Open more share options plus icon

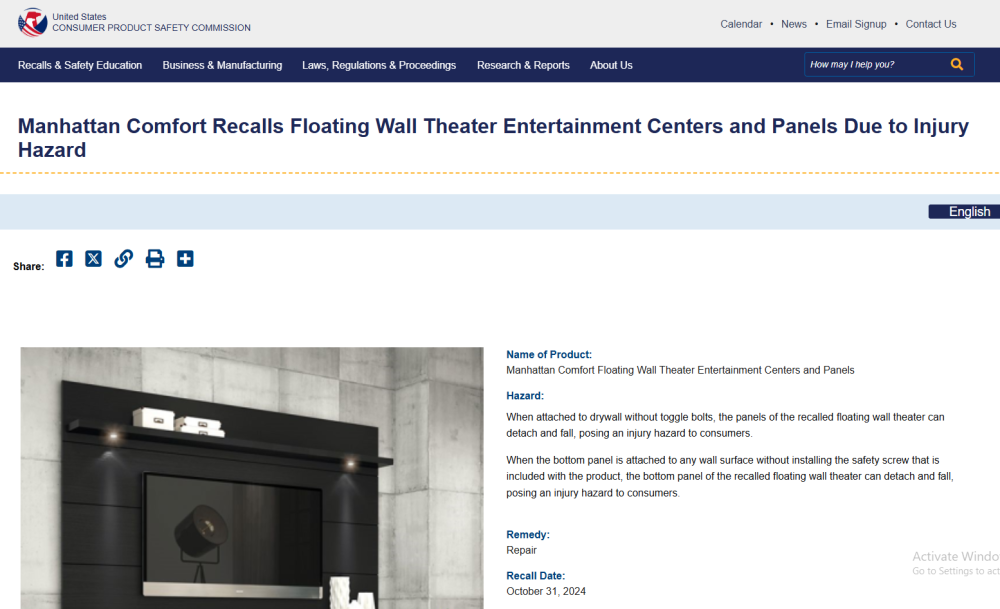click(185, 259)
